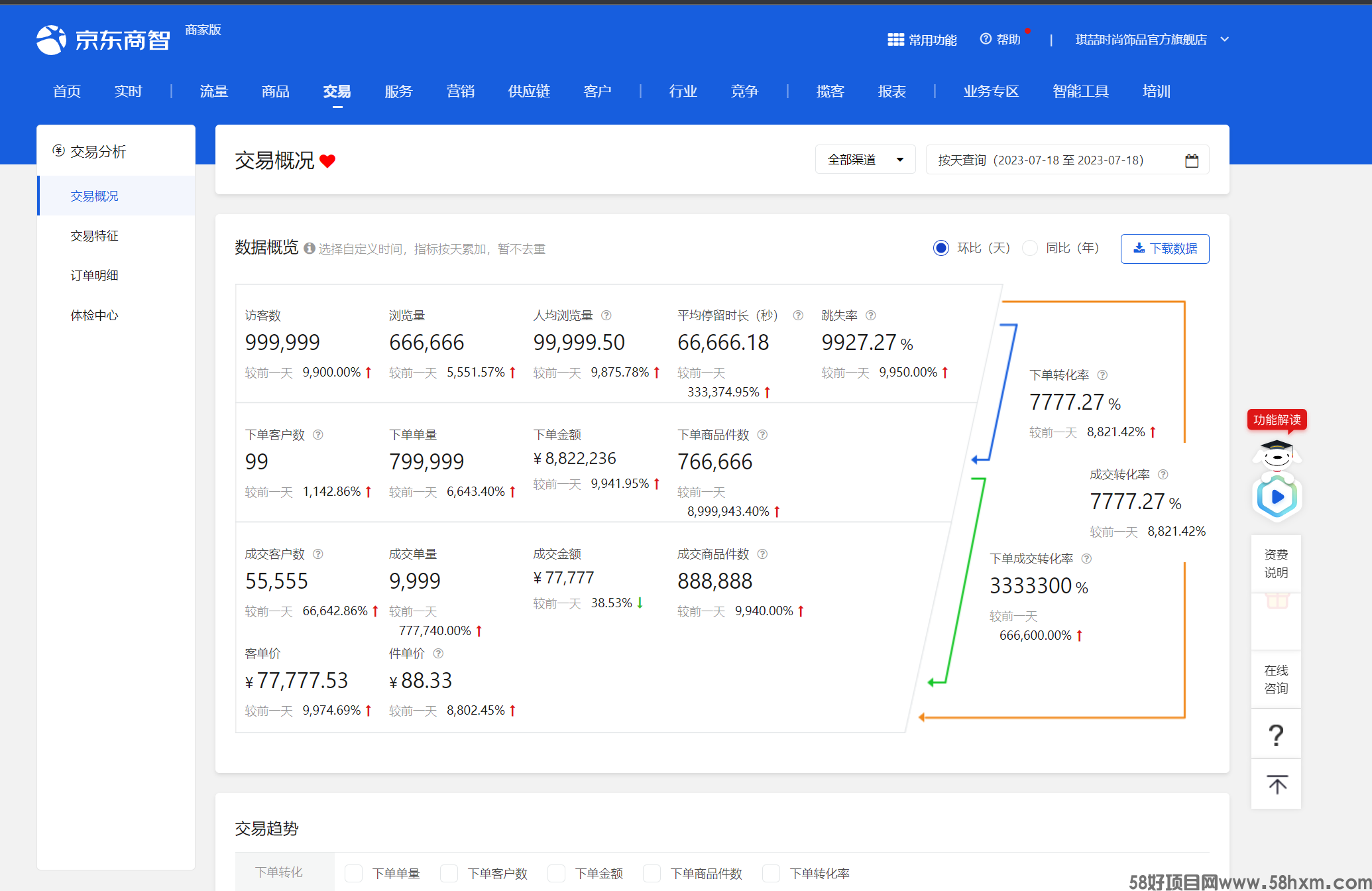Expand the store account dropdown chevron
The width and height of the screenshot is (1372, 891).
(x=1224, y=39)
